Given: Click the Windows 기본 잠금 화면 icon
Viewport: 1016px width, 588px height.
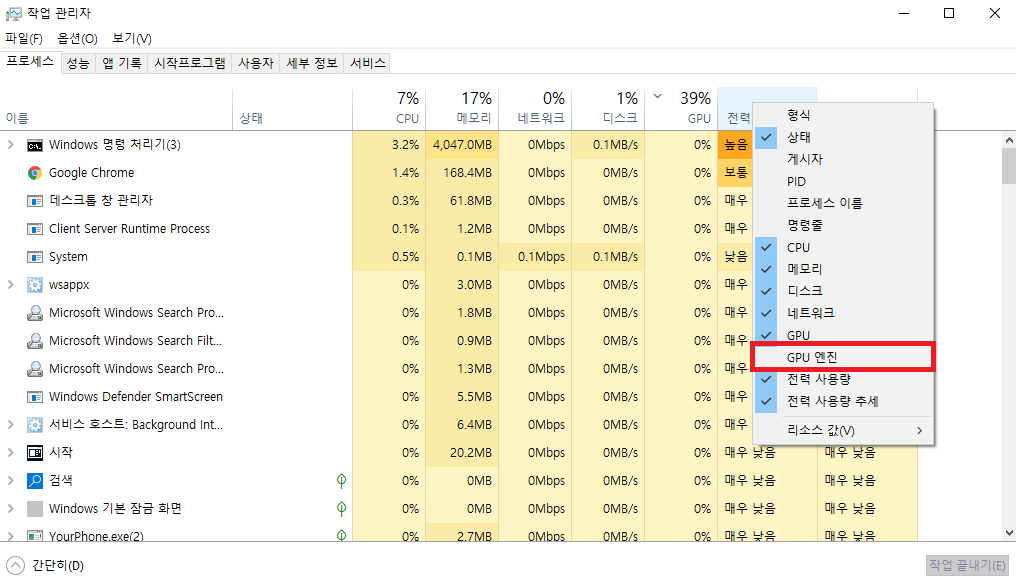Looking at the screenshot, I should coord(34,508).
